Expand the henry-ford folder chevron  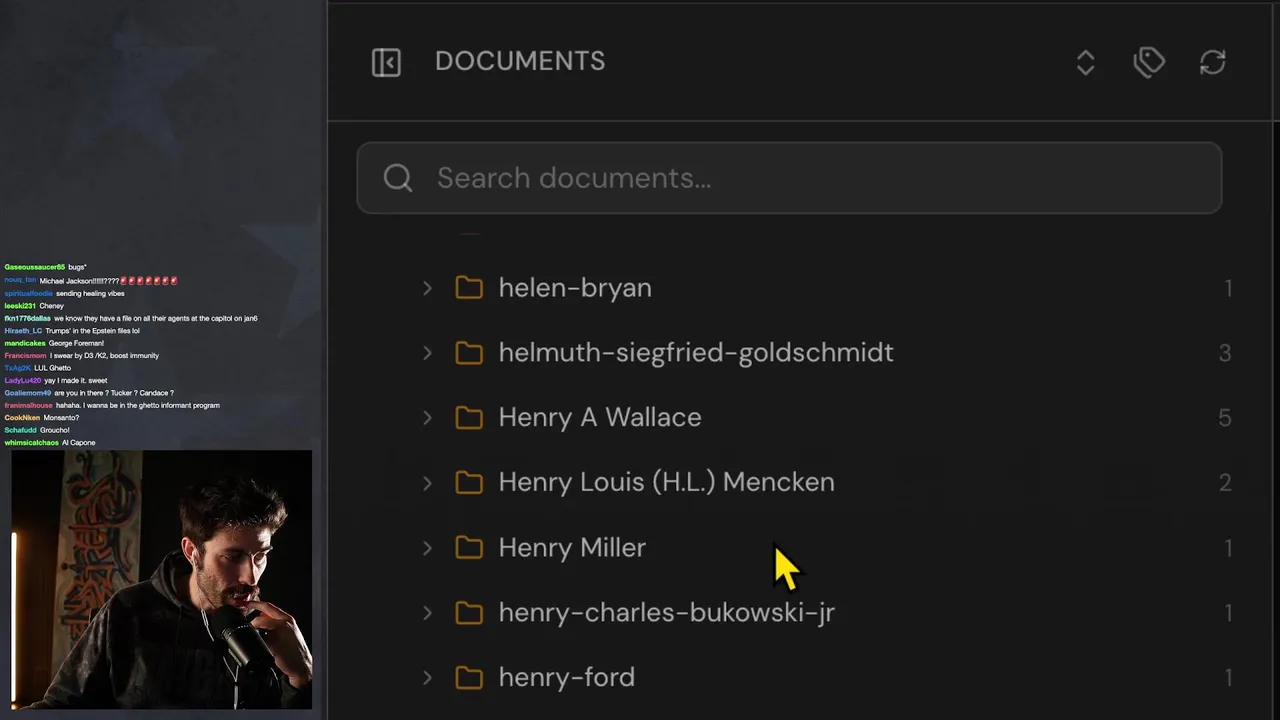point(427,678)
